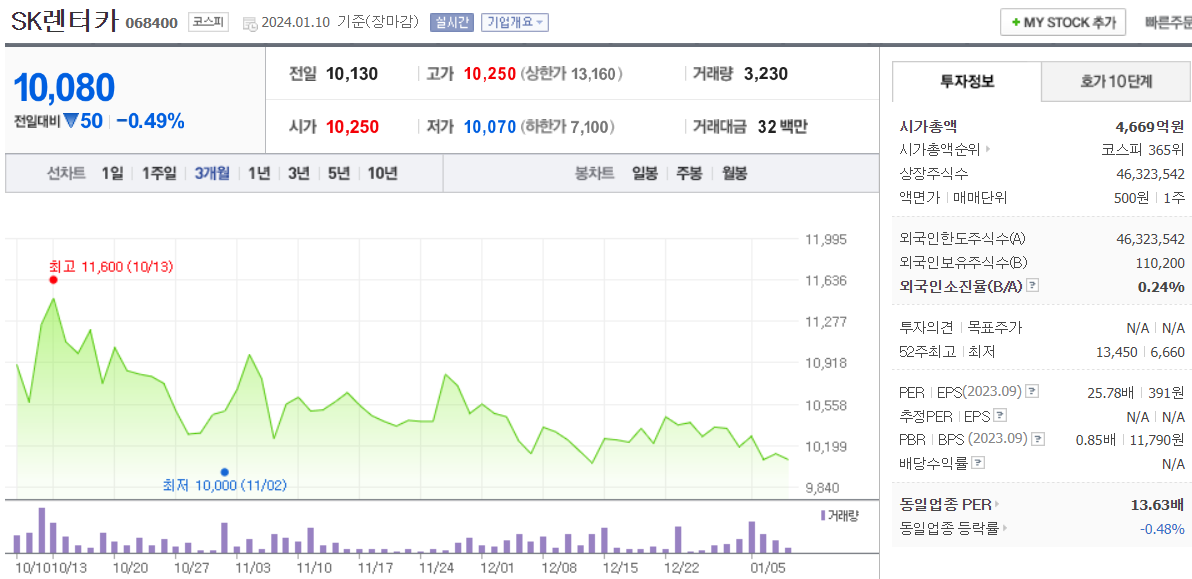Switch to the 호가10단계 tab
The height and width of the screenshot is (579, 1192).
point(1115,81)
